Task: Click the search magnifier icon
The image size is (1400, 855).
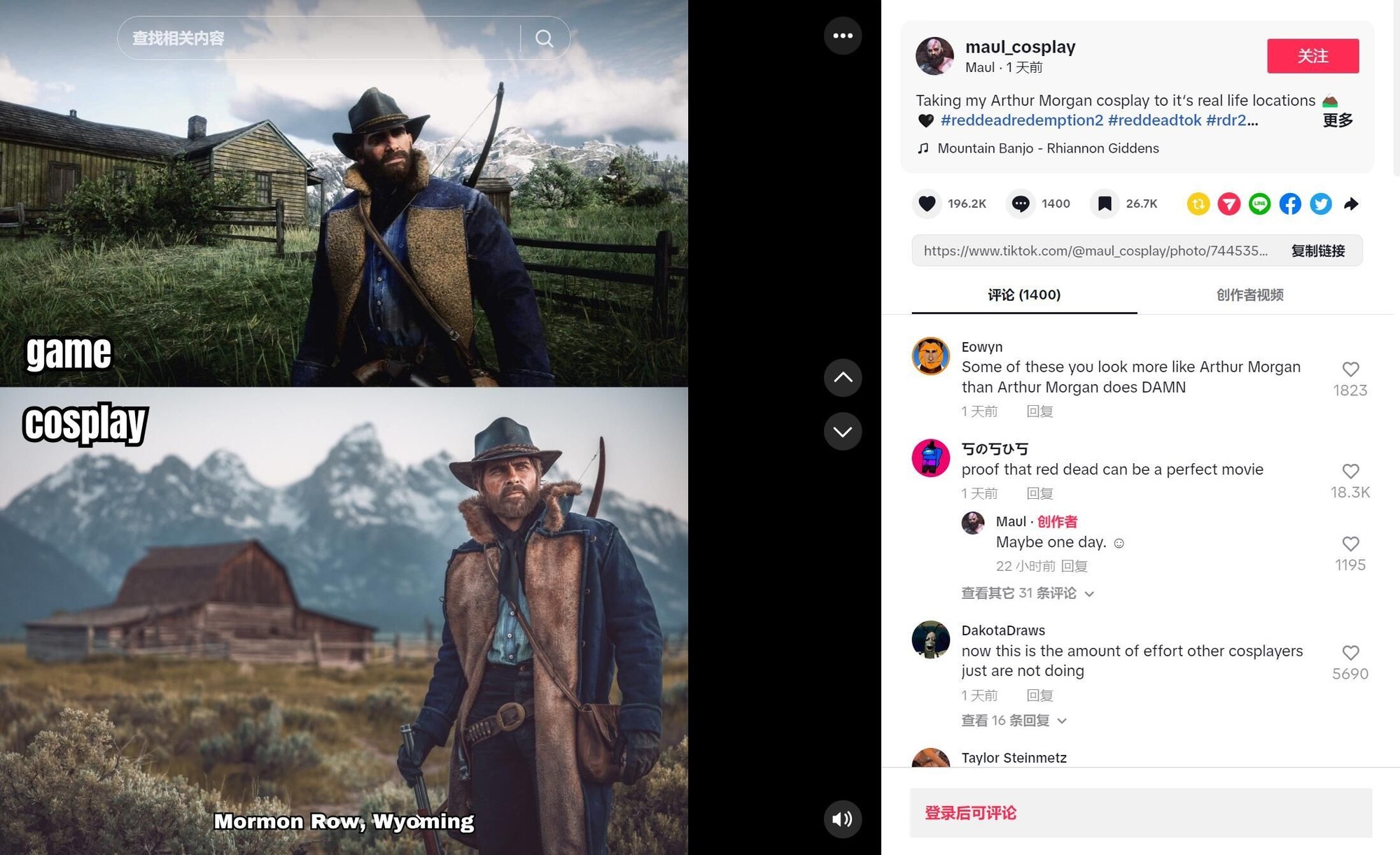Action: tap(544, 38)
